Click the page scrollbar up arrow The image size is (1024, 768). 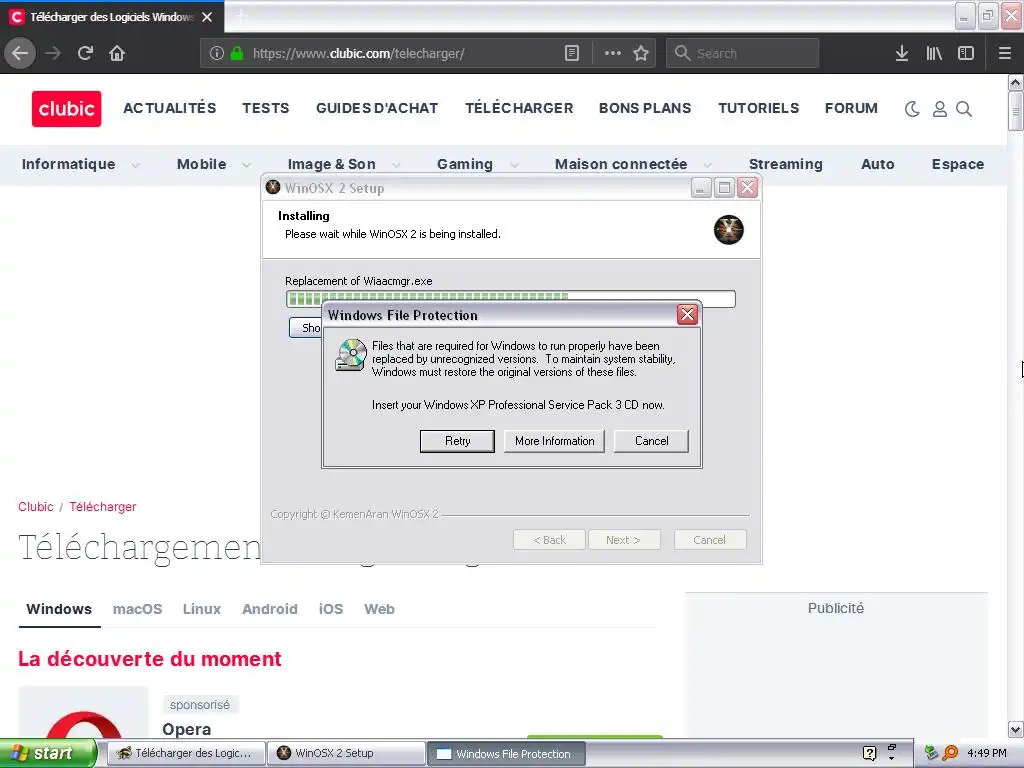[x=1015, y=82]
